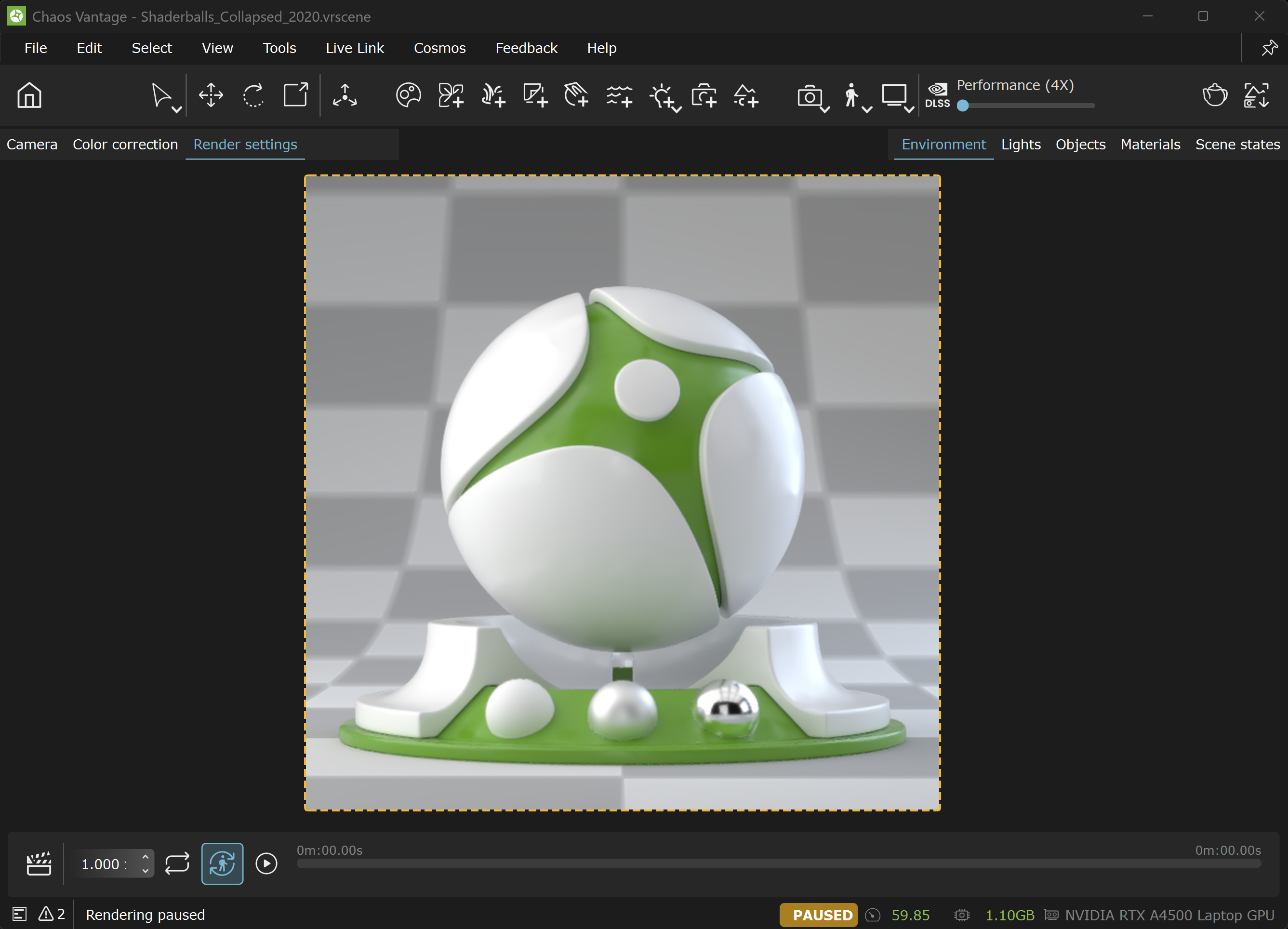The image size is (1288, 929).
Task: Click the walk navigation person icon
Action: pyautogui.click(x=851, y=95)
